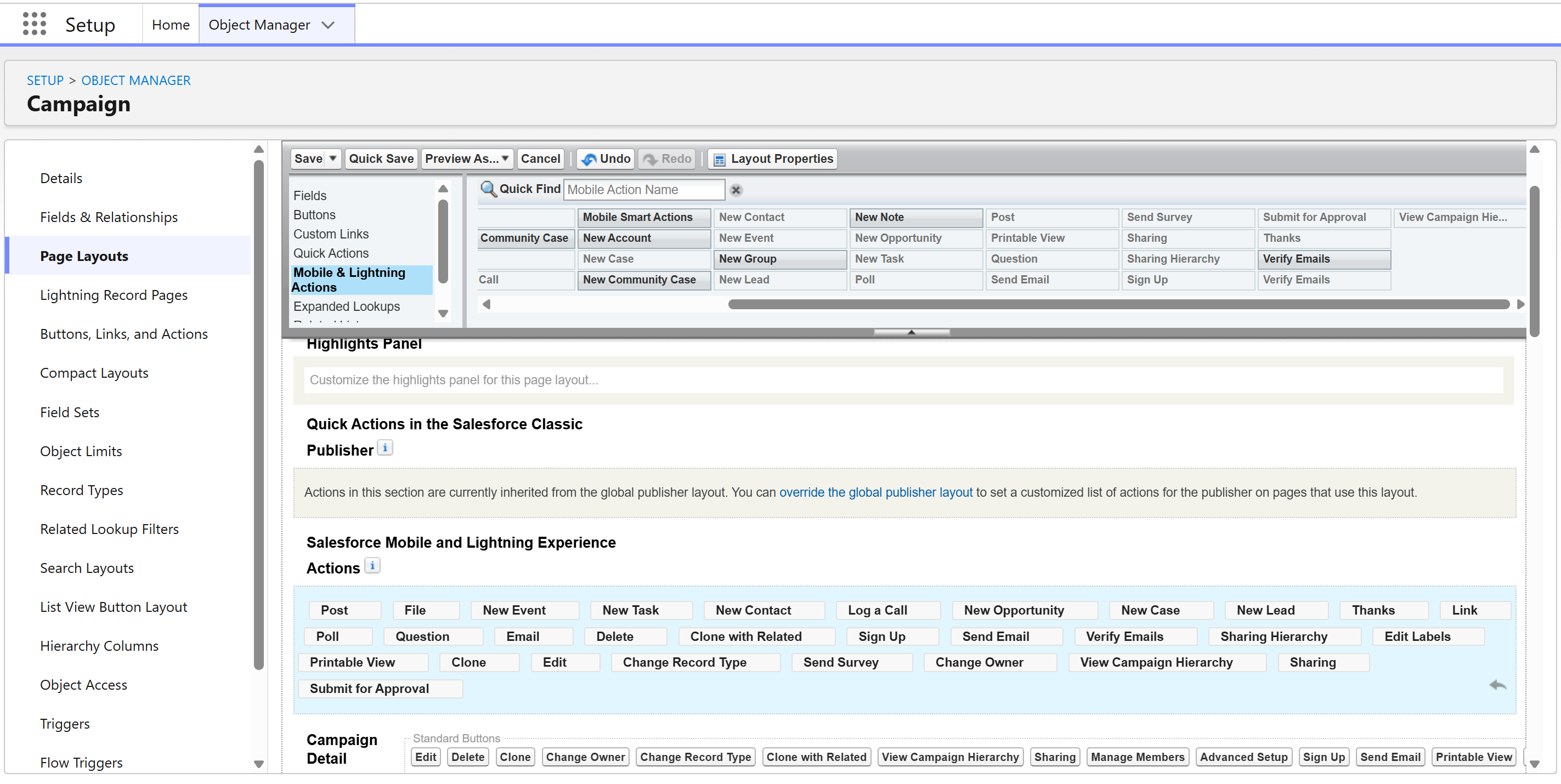The height and width of the screenshot is (784, 1561).
Task: Select Quick Actions palette category
Action: (x=331, y=253)
